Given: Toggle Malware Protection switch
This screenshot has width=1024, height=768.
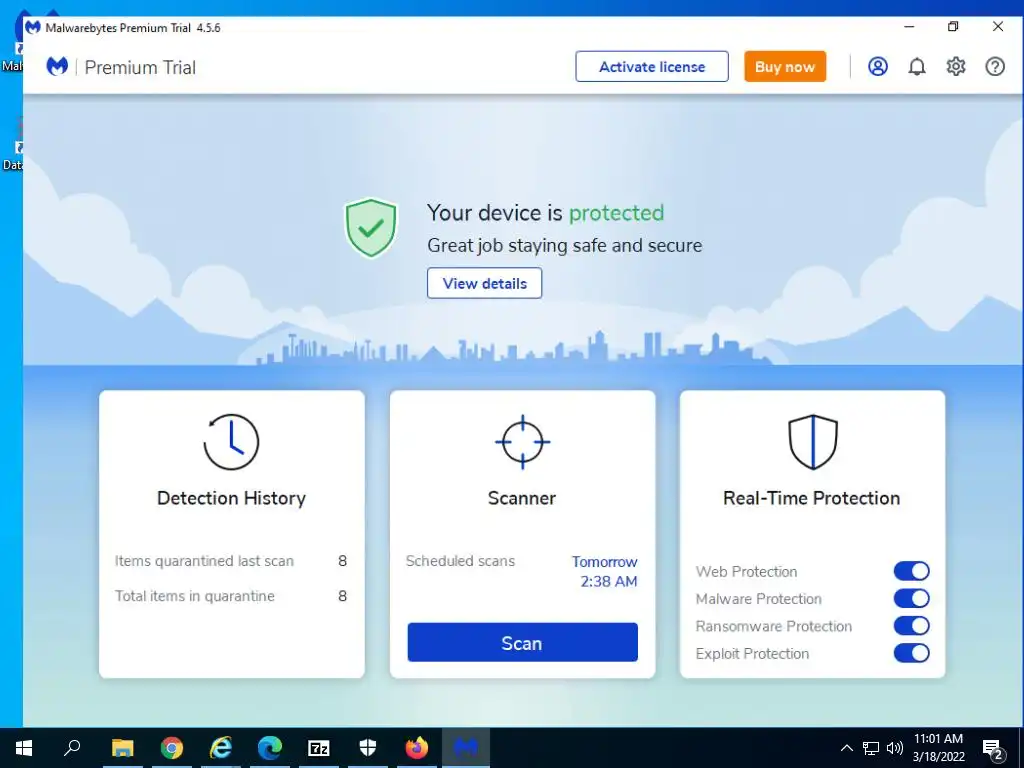Looking at the screenshot, I should pos(912,599).
